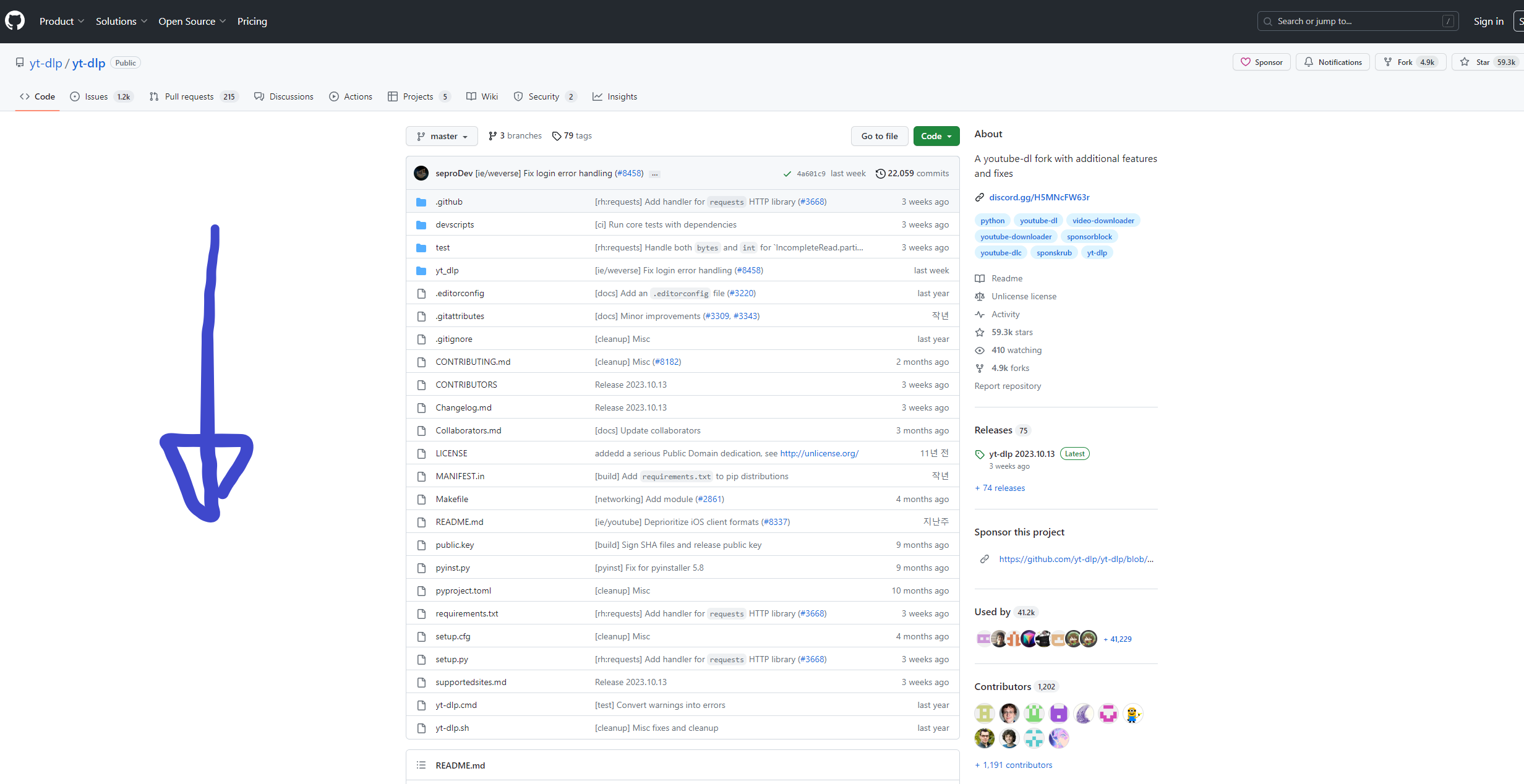
Task: Expand the commit message ellipsis
Action: [x=655, y=174]
